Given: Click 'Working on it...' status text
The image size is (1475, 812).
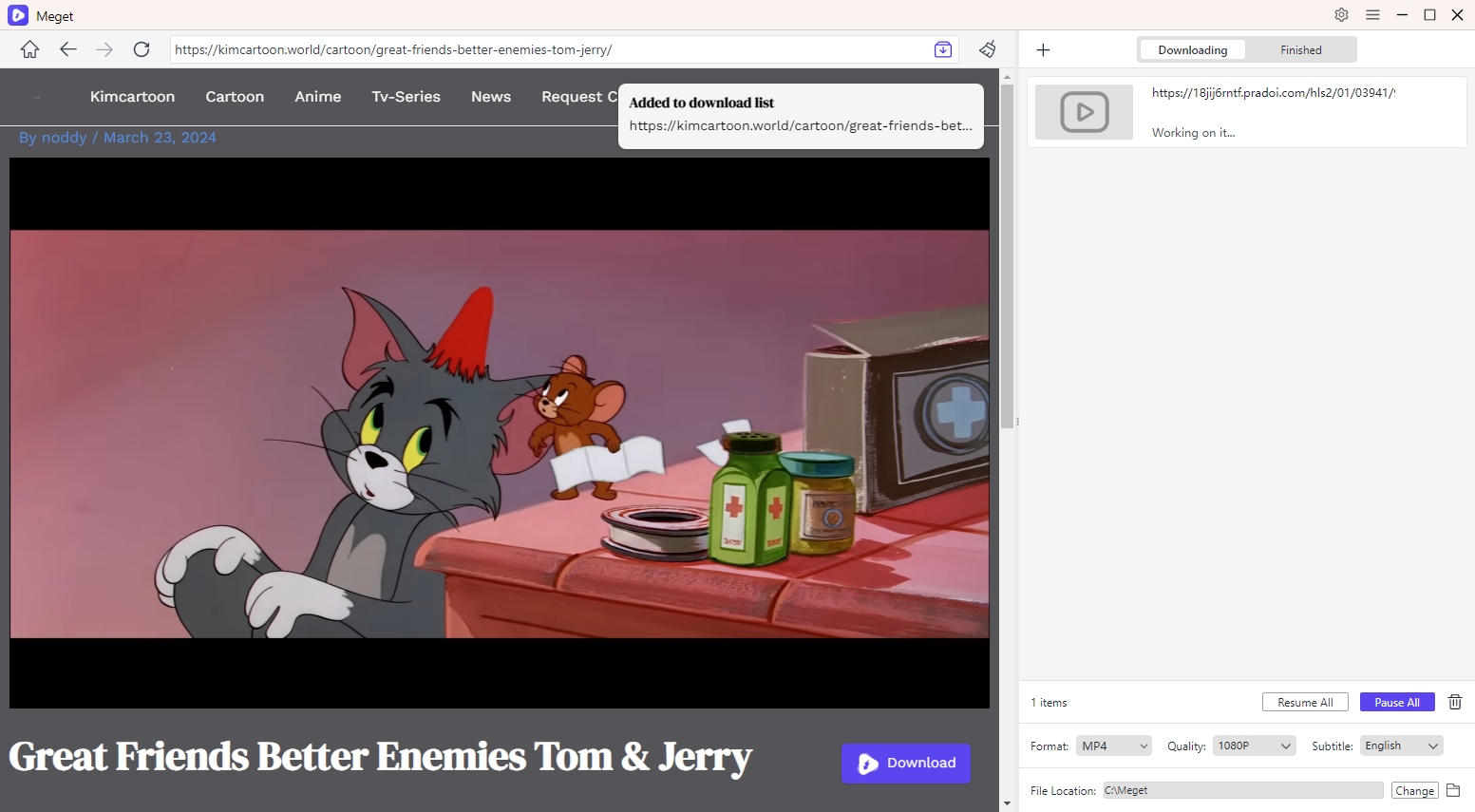Looking at the screenshot, I should coord(1193,133).
